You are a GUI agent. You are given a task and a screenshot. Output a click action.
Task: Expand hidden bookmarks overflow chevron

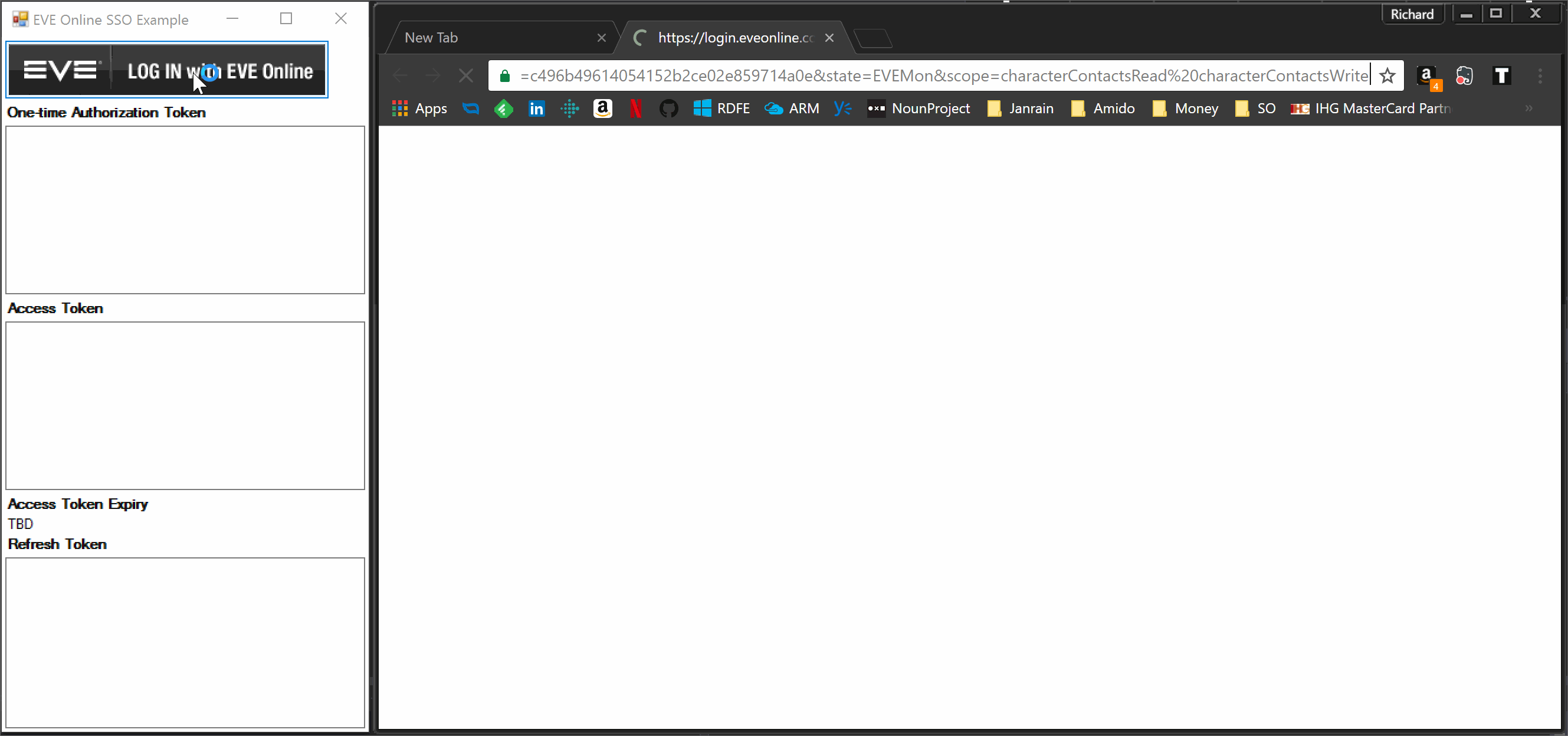point(1528,109)
